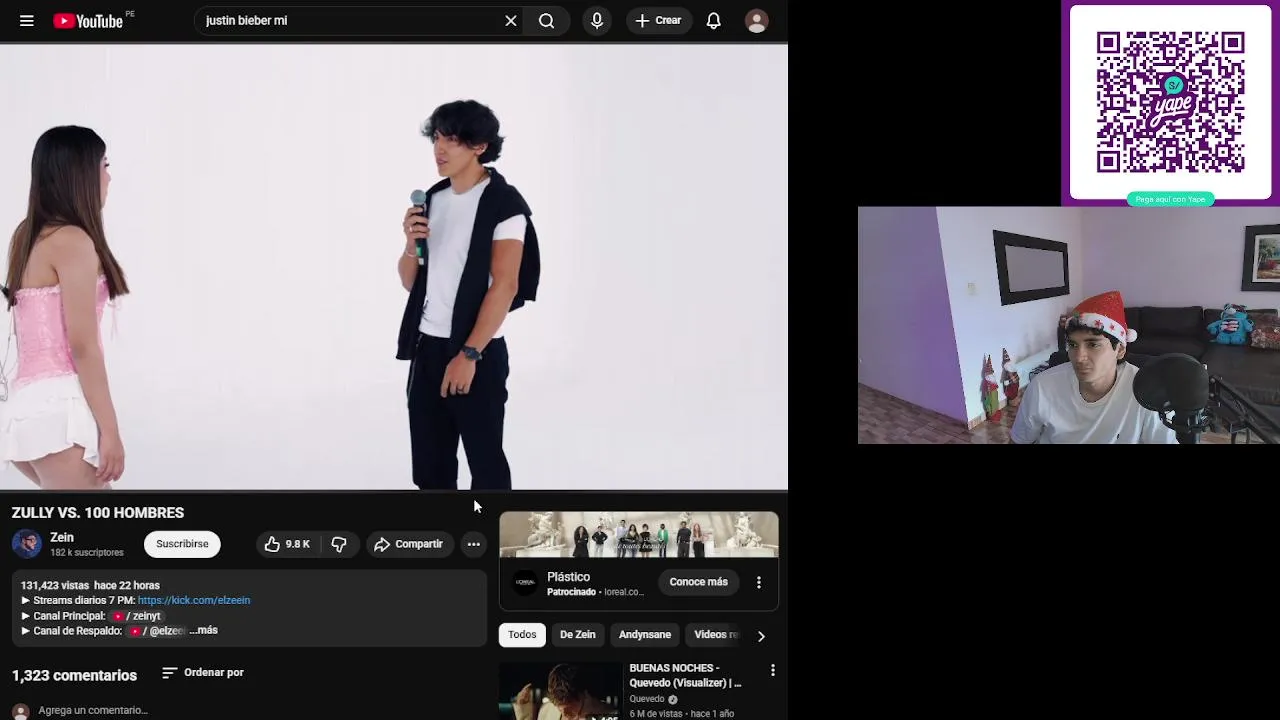Select the Andynsane filter chip

645,635
